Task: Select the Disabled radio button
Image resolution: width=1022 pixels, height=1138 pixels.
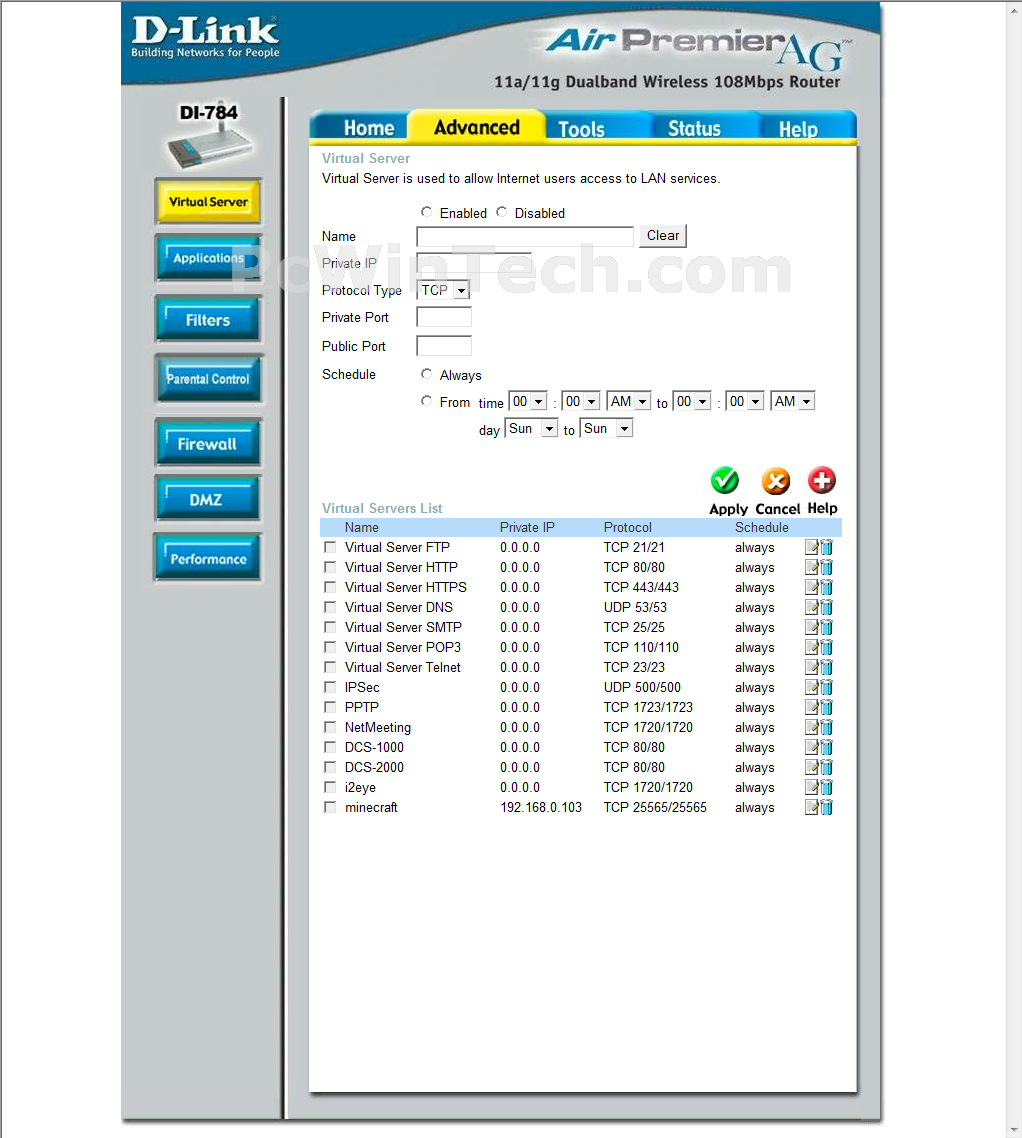Action: point(502,212)
